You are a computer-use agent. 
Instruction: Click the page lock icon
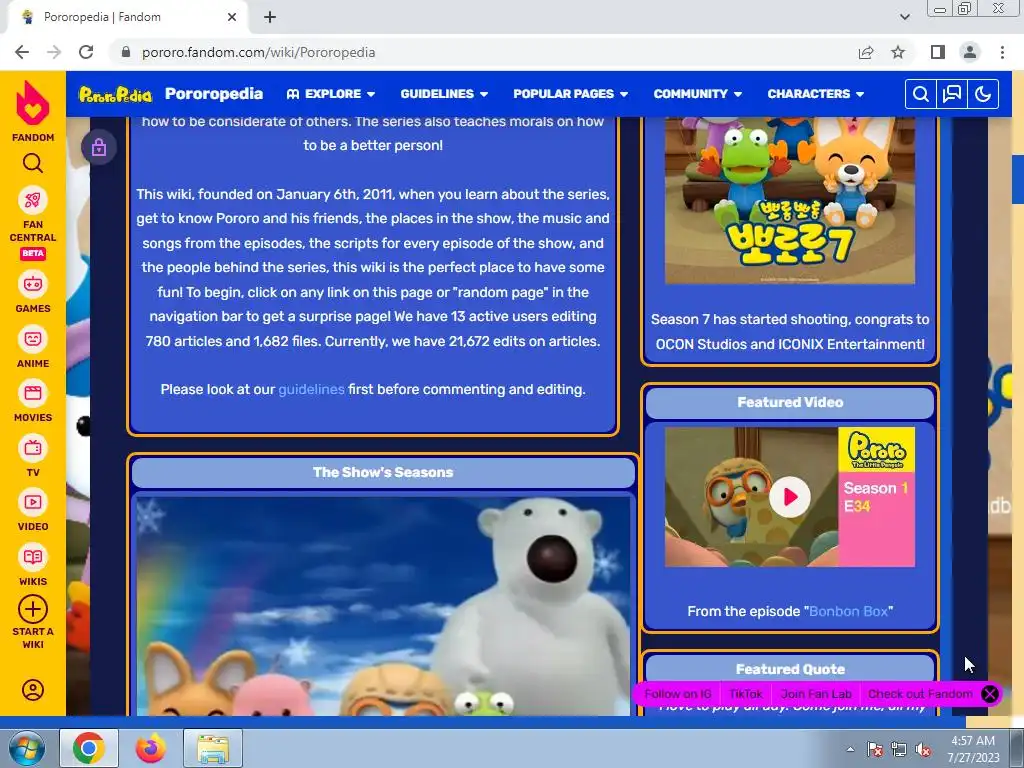[x=99, y=147]
